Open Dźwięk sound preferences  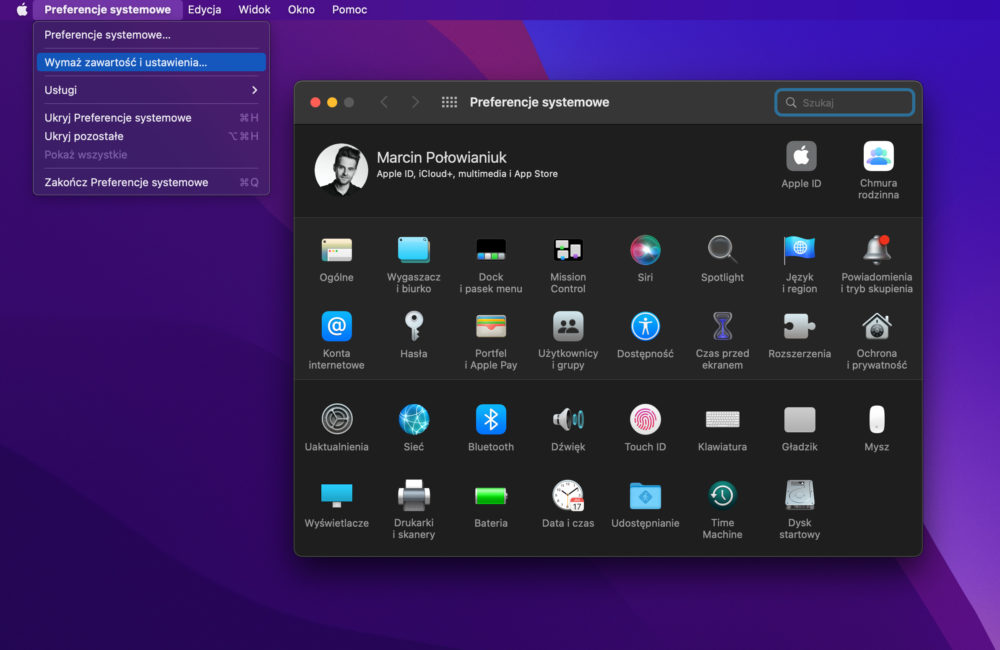coord(568,419)
